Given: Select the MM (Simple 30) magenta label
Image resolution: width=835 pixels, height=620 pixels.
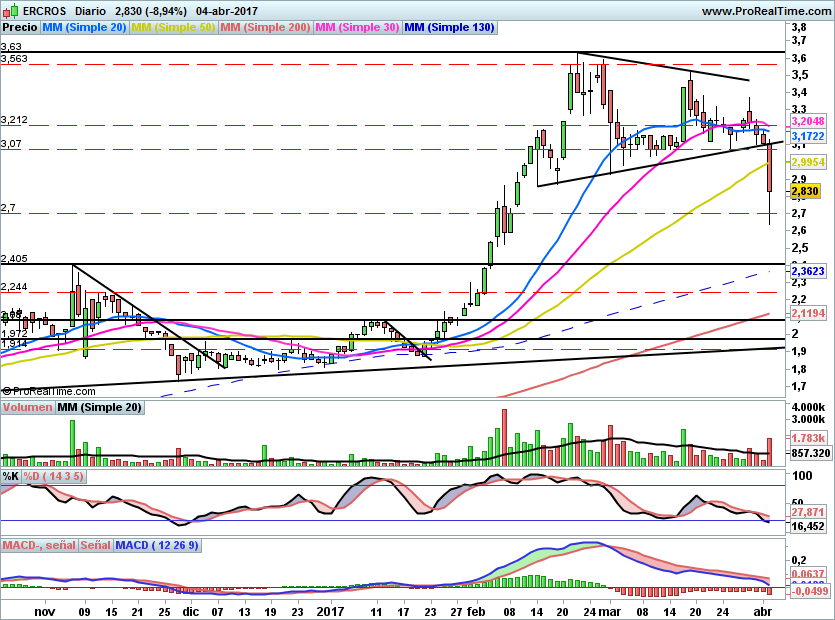Looking at the screenshot, I should click(x=357, y=27).
